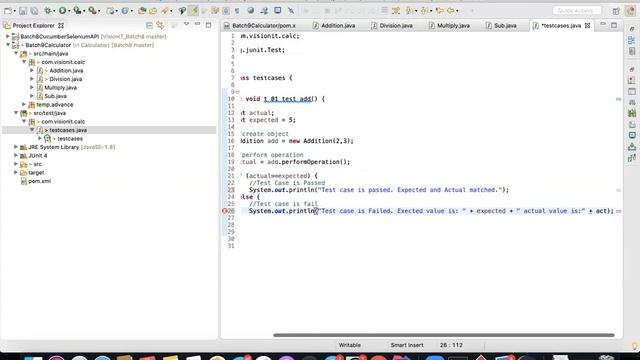This screenshot has width=640, height=360.
Task: Click the light bulb tip icon in status bar
Action: coord(634,346)
